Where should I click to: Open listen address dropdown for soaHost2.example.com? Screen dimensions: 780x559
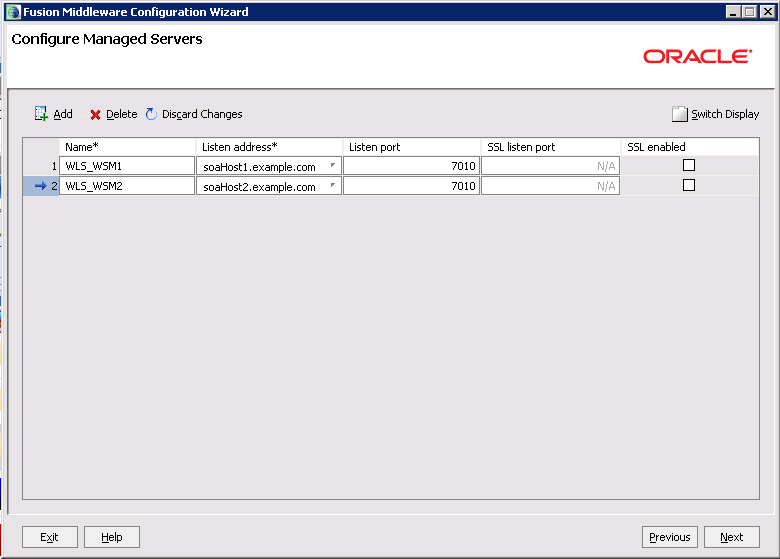[x=333, y=185]
